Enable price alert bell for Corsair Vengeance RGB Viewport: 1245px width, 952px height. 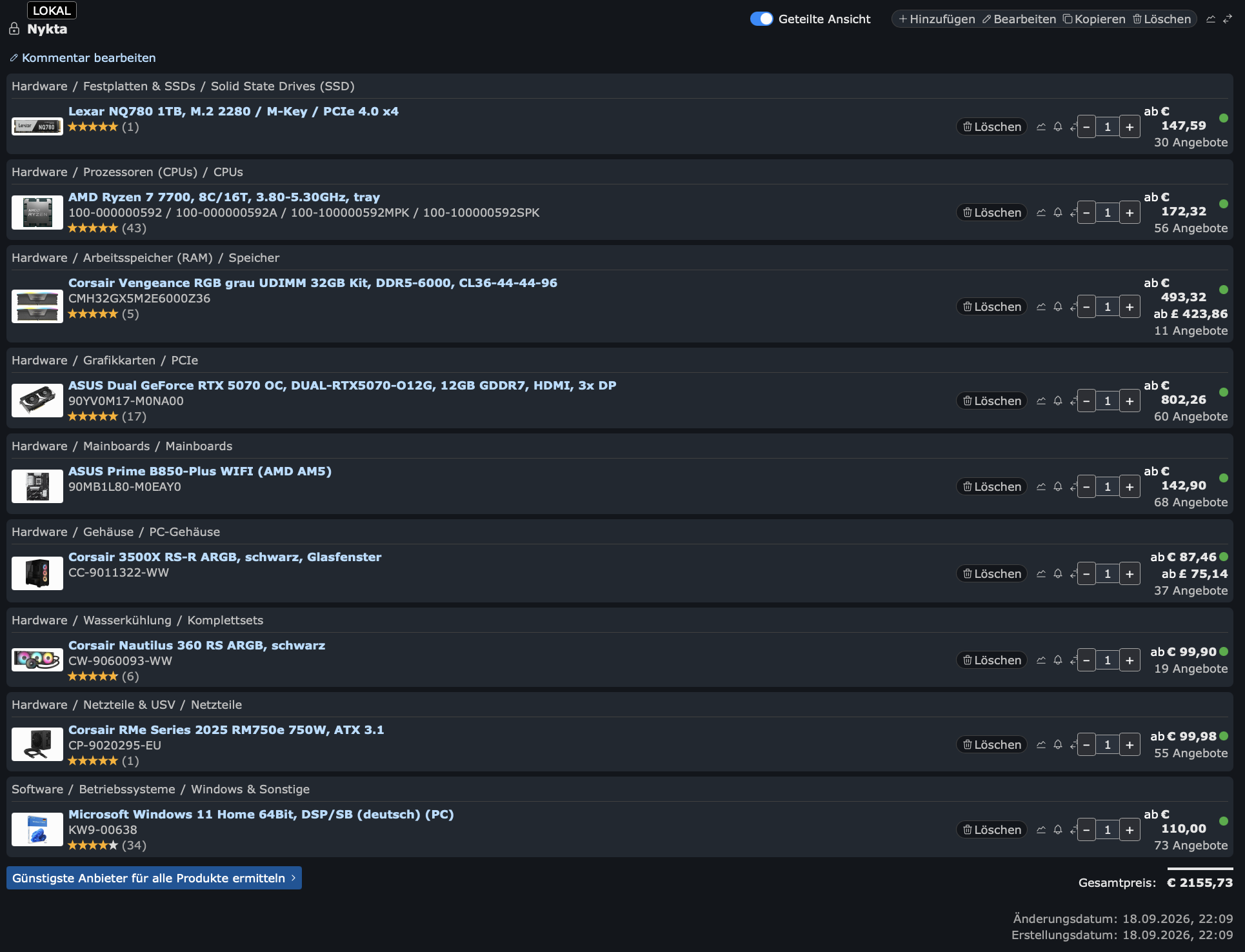pyautogui.click(x=1058, y=307)
